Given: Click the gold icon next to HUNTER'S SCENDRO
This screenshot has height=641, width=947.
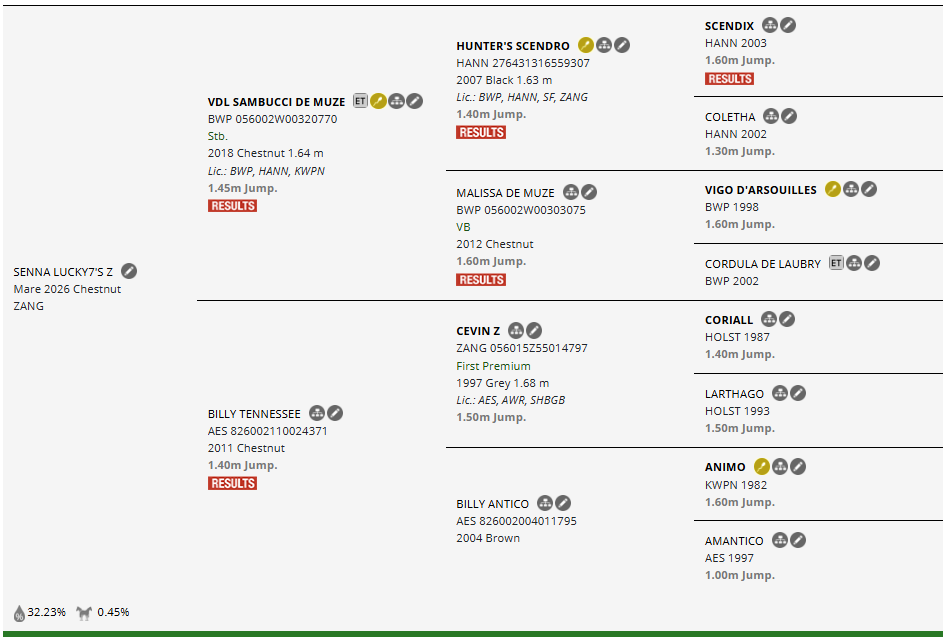Looking at the screenshot, I should click(x=586, y=45).
